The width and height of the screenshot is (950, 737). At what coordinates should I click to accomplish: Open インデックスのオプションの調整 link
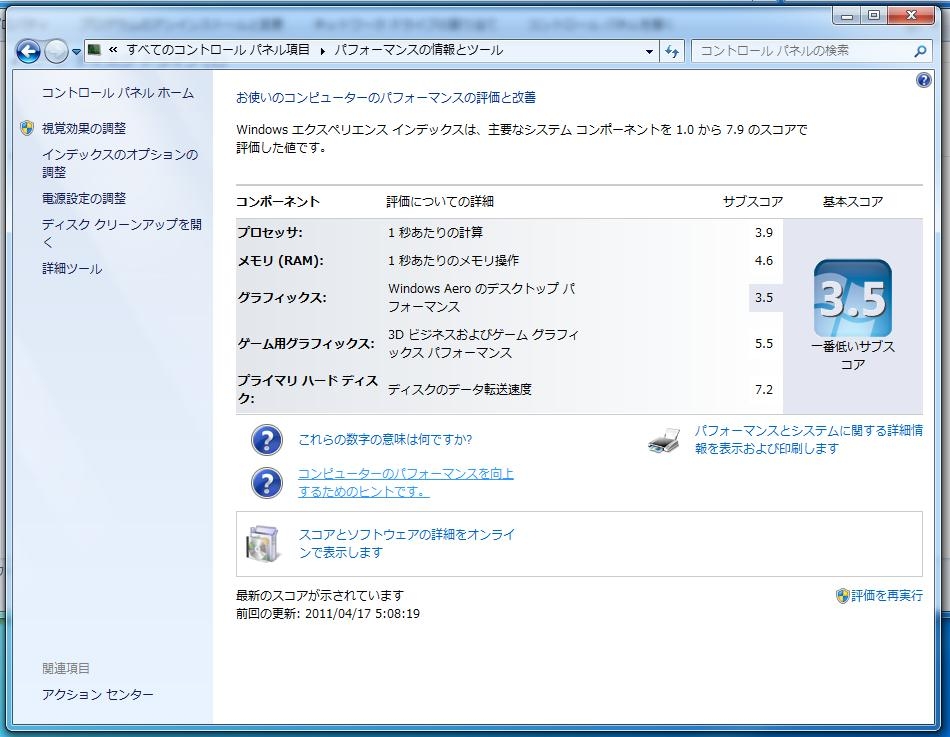(x=120, y=163)
